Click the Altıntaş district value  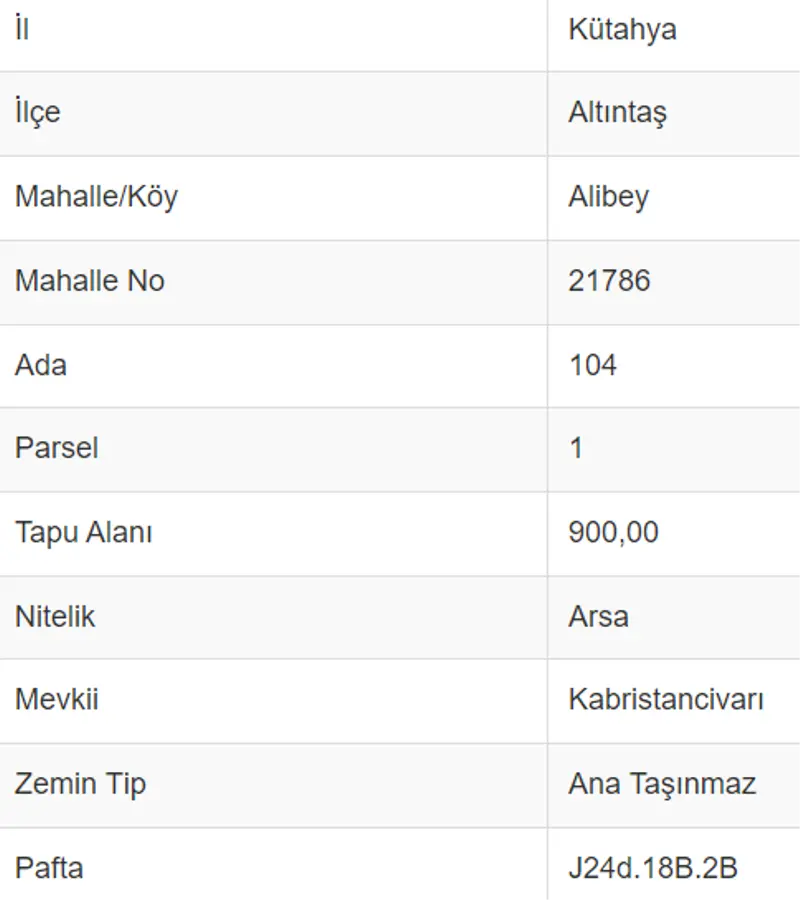click(x=617, y=113)
